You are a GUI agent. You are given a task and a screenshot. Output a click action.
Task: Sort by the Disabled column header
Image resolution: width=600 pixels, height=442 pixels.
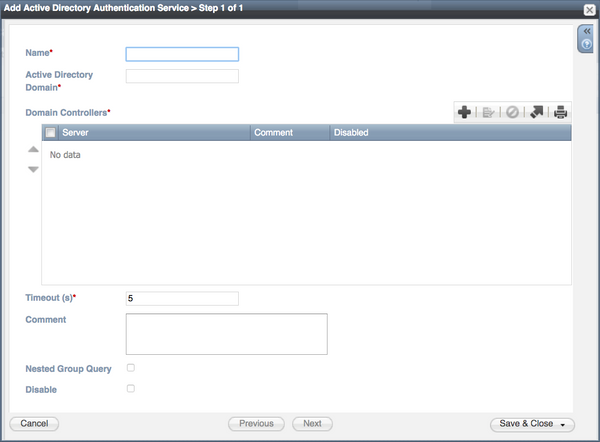coord(450,132)
